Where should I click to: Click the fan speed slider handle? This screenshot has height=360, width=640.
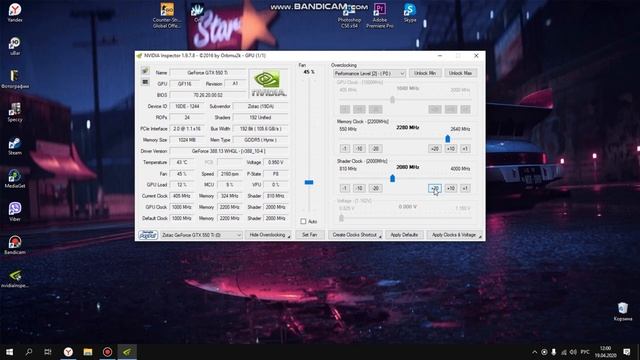pos(309,182)
